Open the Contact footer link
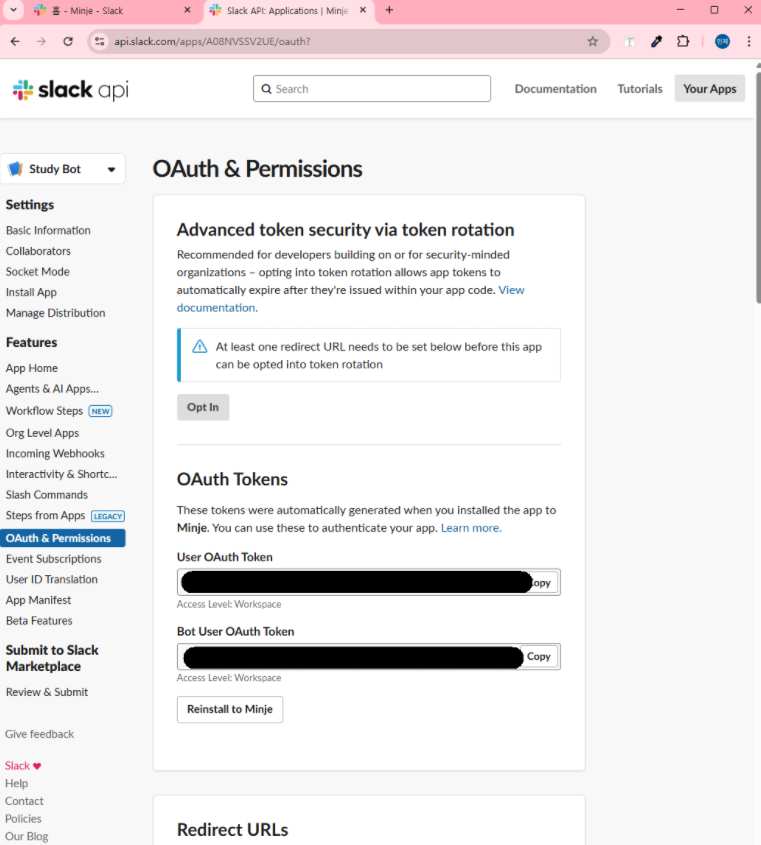Screen dimensions: 761x845 point(24,801)
